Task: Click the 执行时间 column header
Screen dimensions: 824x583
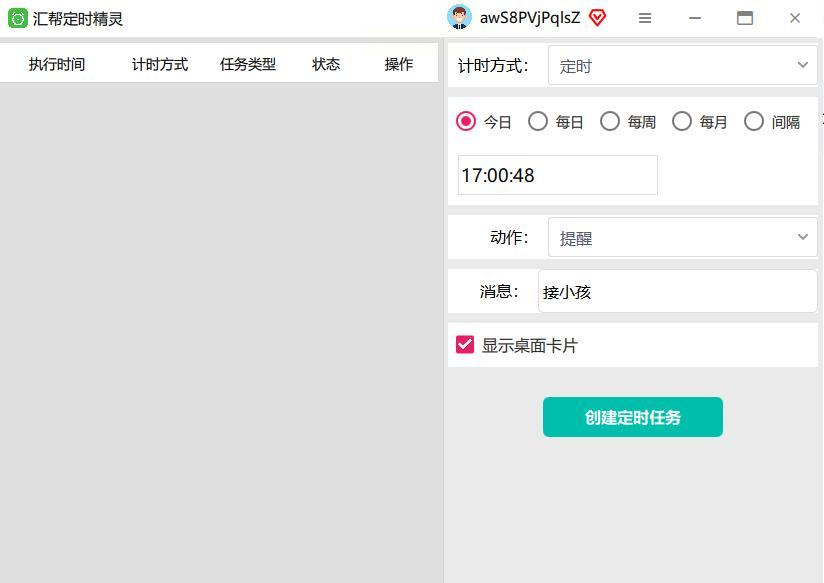Action: click(x=57, y=64)
